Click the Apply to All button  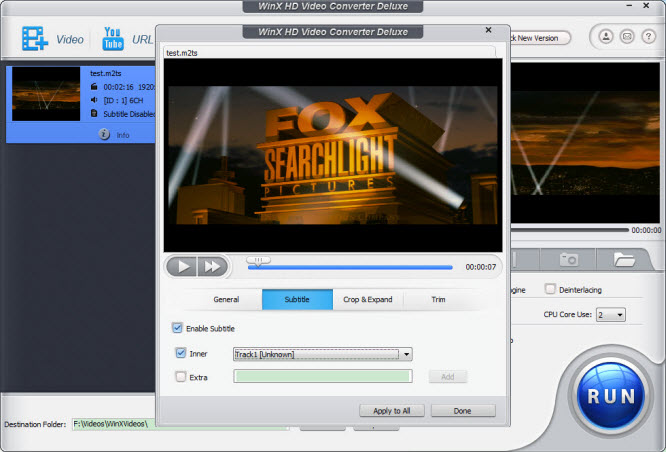[392, 411]
